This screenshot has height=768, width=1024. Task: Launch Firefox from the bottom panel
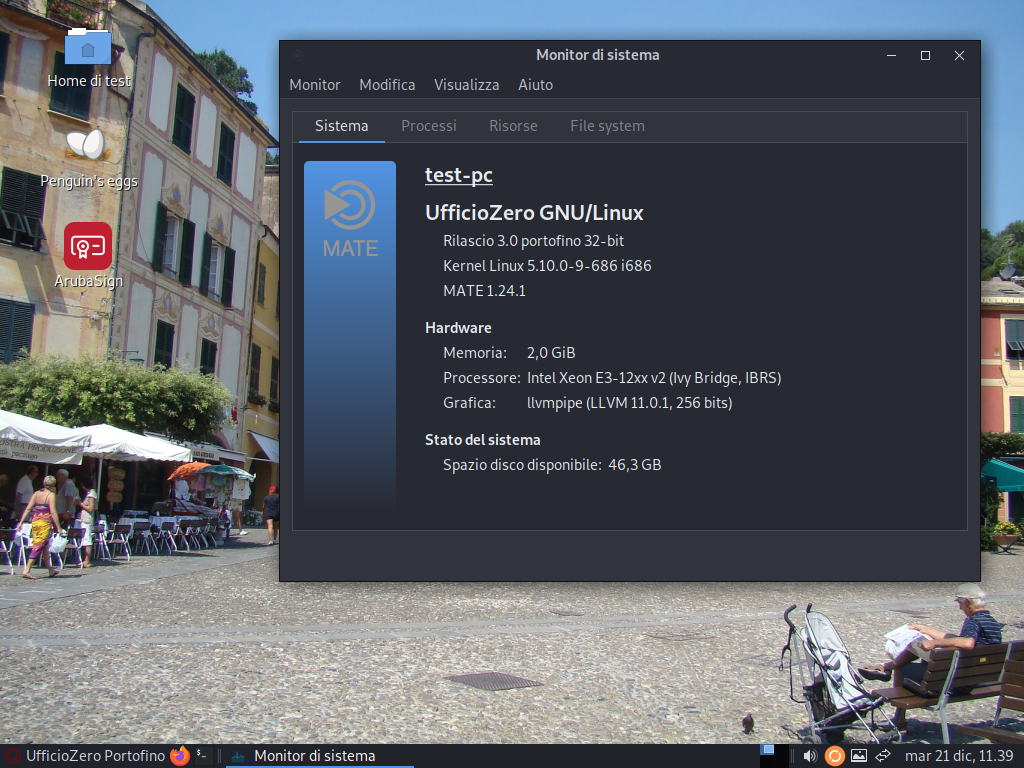180,756
